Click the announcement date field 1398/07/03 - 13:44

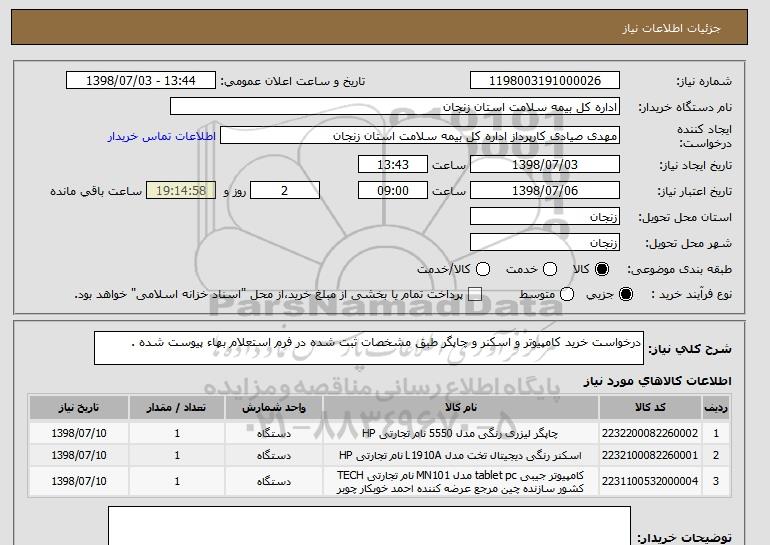coord(141,81)
